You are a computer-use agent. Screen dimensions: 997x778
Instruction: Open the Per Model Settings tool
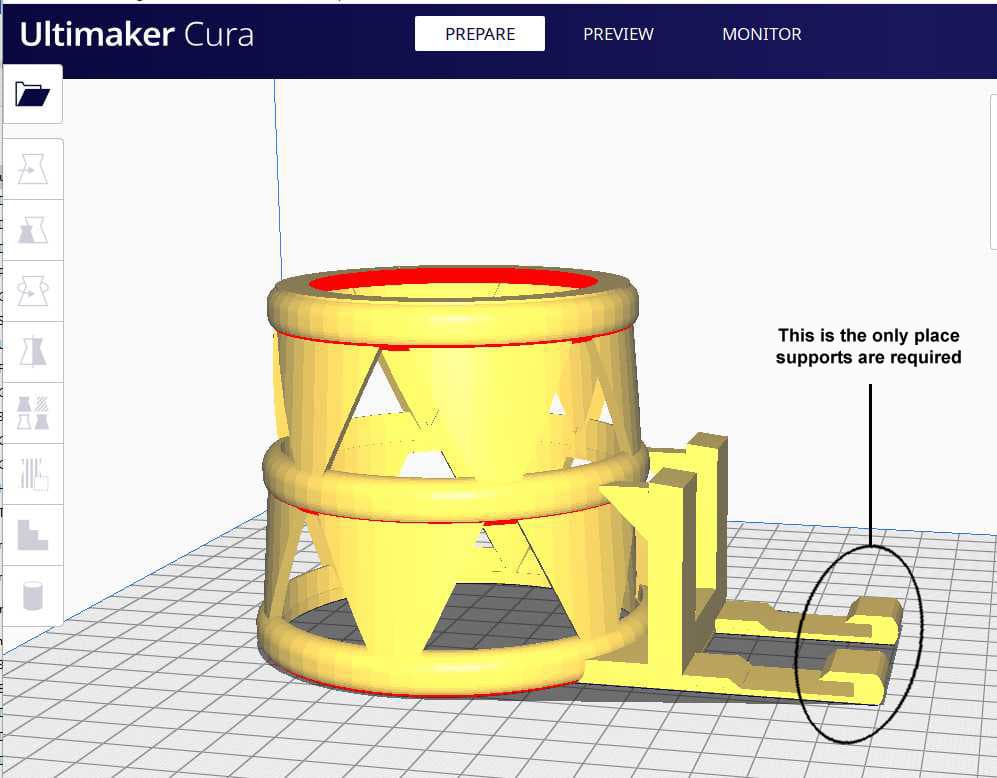point(32,413)
